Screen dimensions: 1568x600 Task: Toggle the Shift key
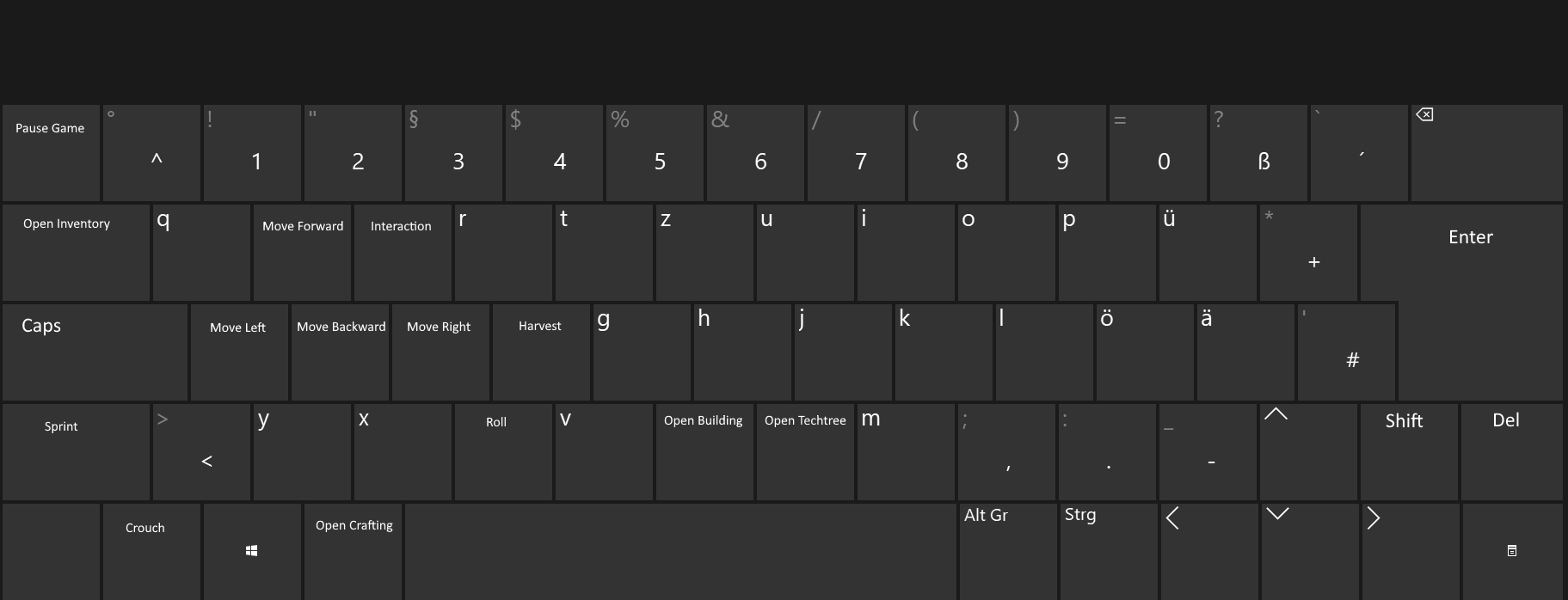pos(1408,451)
